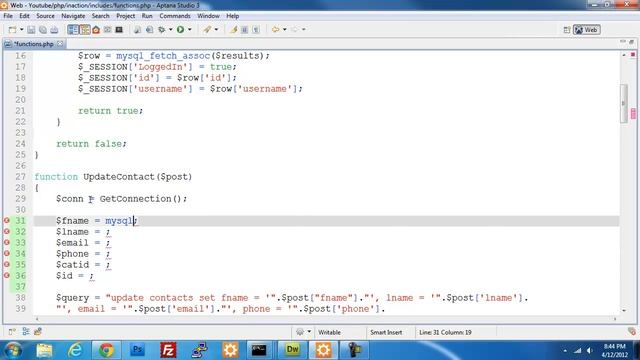
Task: Minimize the editor pane
Action: coord(623,42)
